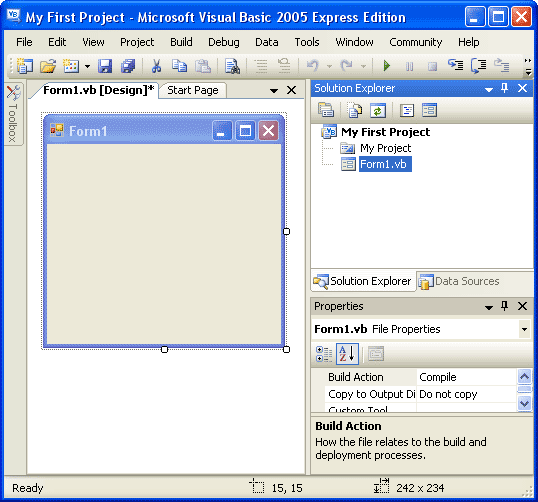Switch to the Data Sources tab

[x=459, y=282]
